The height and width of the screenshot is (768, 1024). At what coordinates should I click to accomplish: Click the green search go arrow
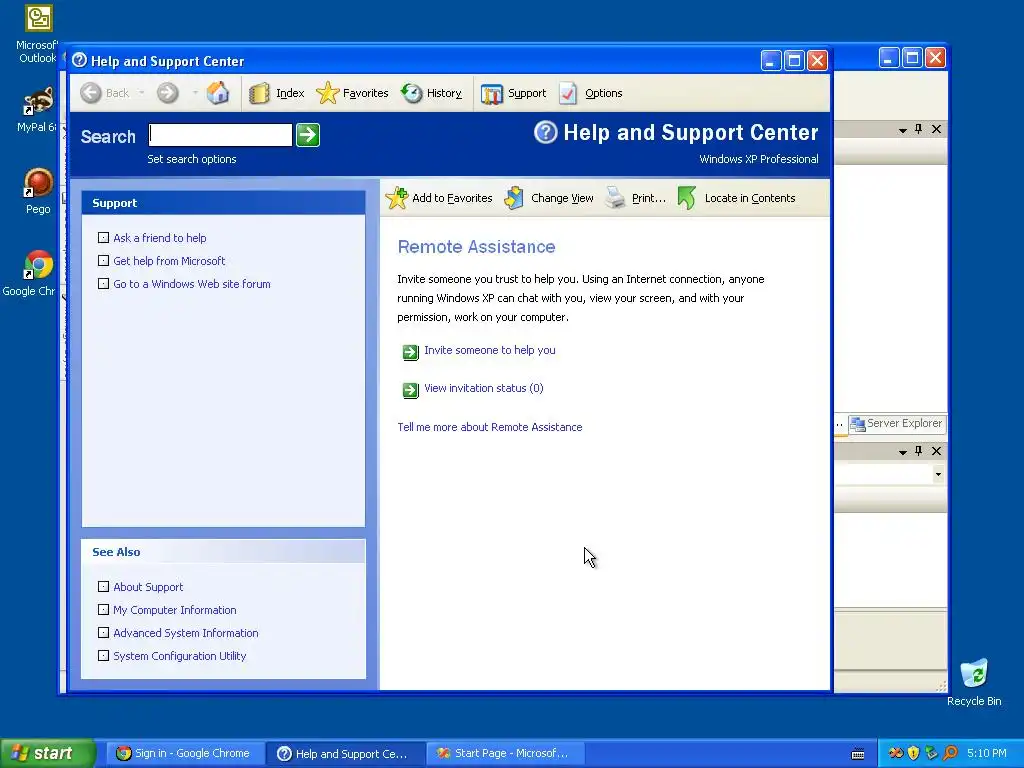(x=308, y=135)
